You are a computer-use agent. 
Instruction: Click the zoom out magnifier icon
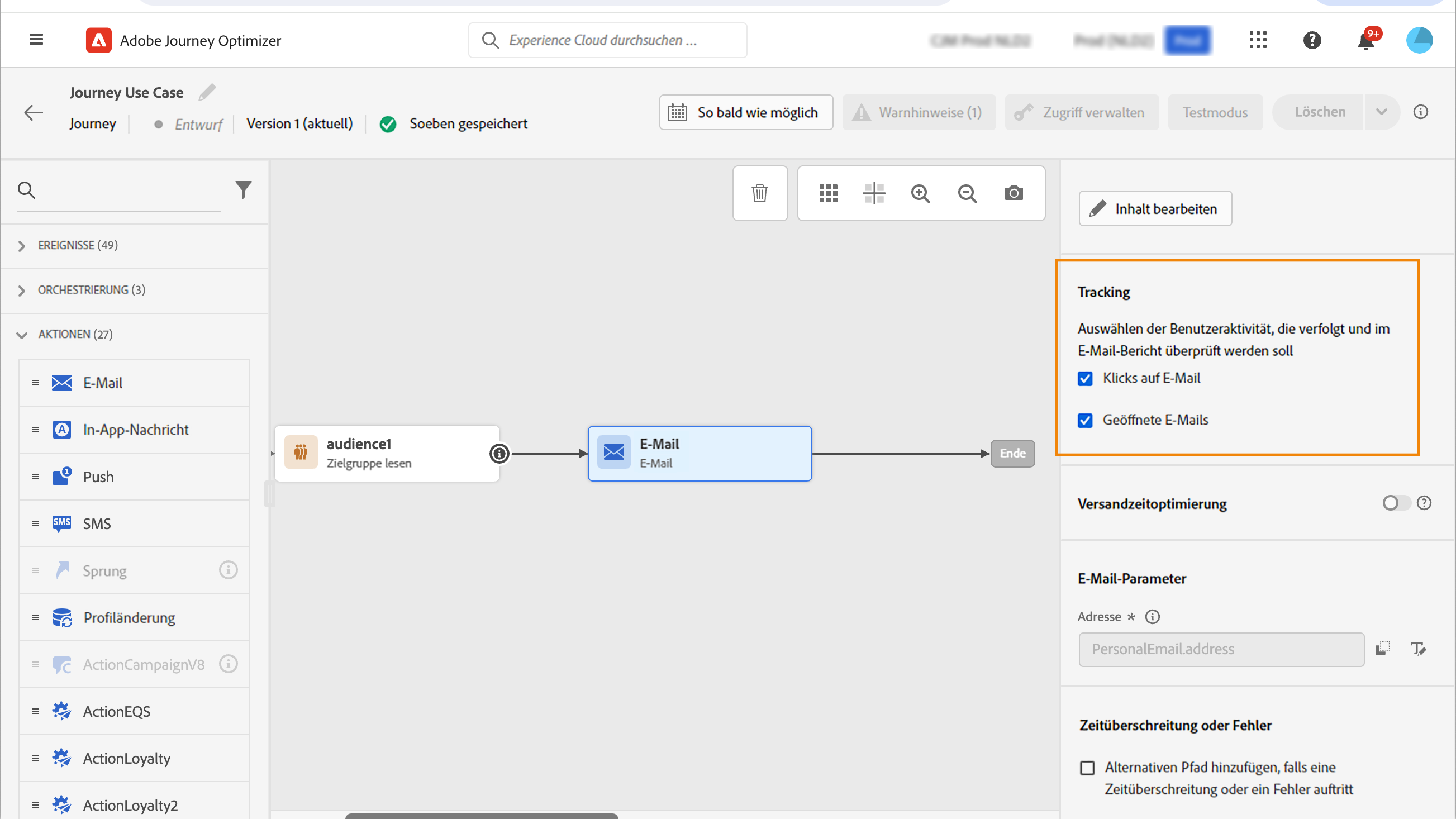(967, 193)
